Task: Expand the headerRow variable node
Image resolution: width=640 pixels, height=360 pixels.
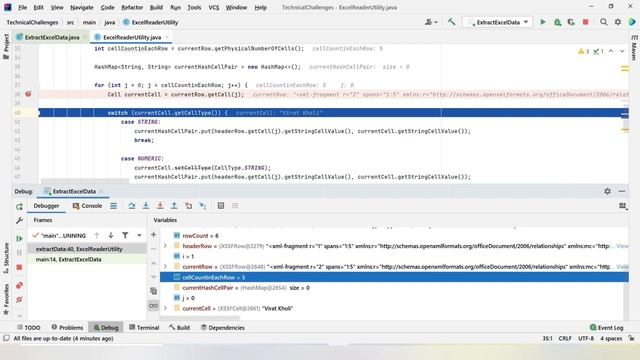Action: click(165, 246)
